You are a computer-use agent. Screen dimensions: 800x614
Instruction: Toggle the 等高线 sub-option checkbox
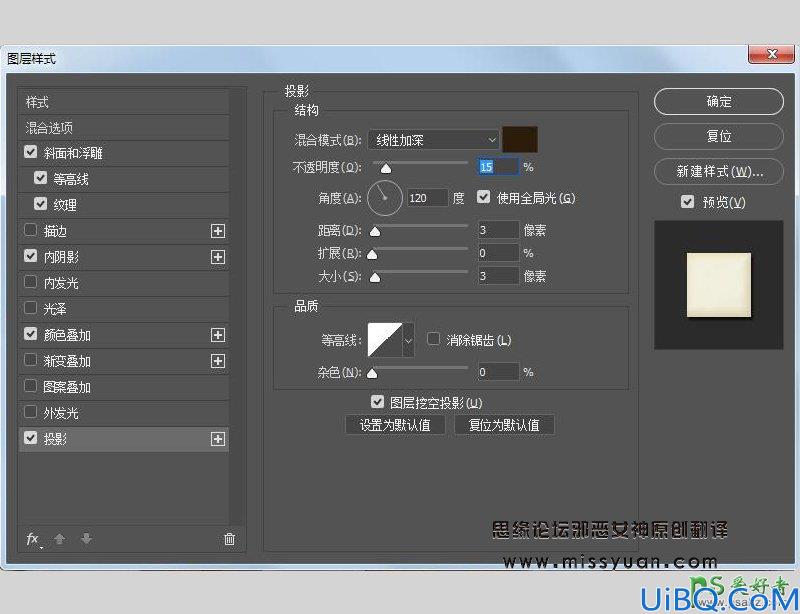[x=40, y=178]
